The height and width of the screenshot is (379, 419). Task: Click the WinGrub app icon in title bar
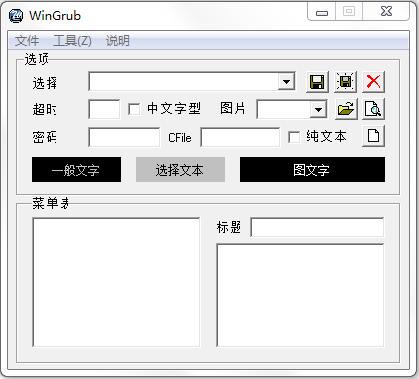[x=16, y=15]
